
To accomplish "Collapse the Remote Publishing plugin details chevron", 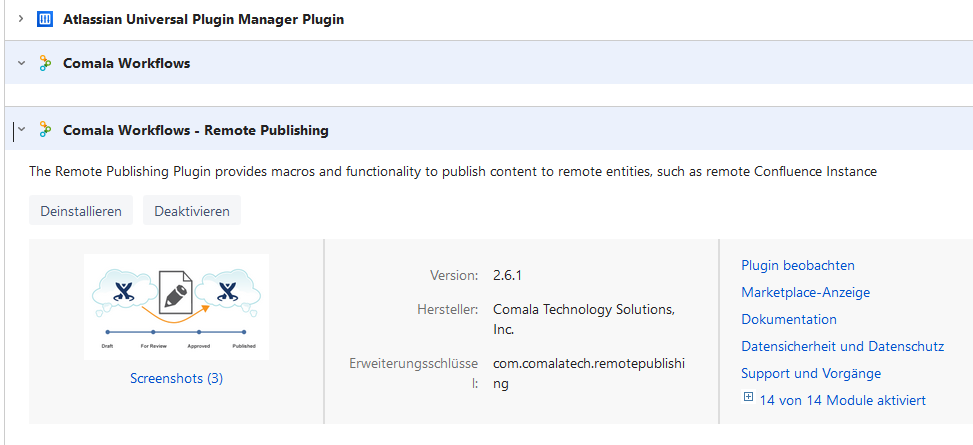I will pos(21,130).
